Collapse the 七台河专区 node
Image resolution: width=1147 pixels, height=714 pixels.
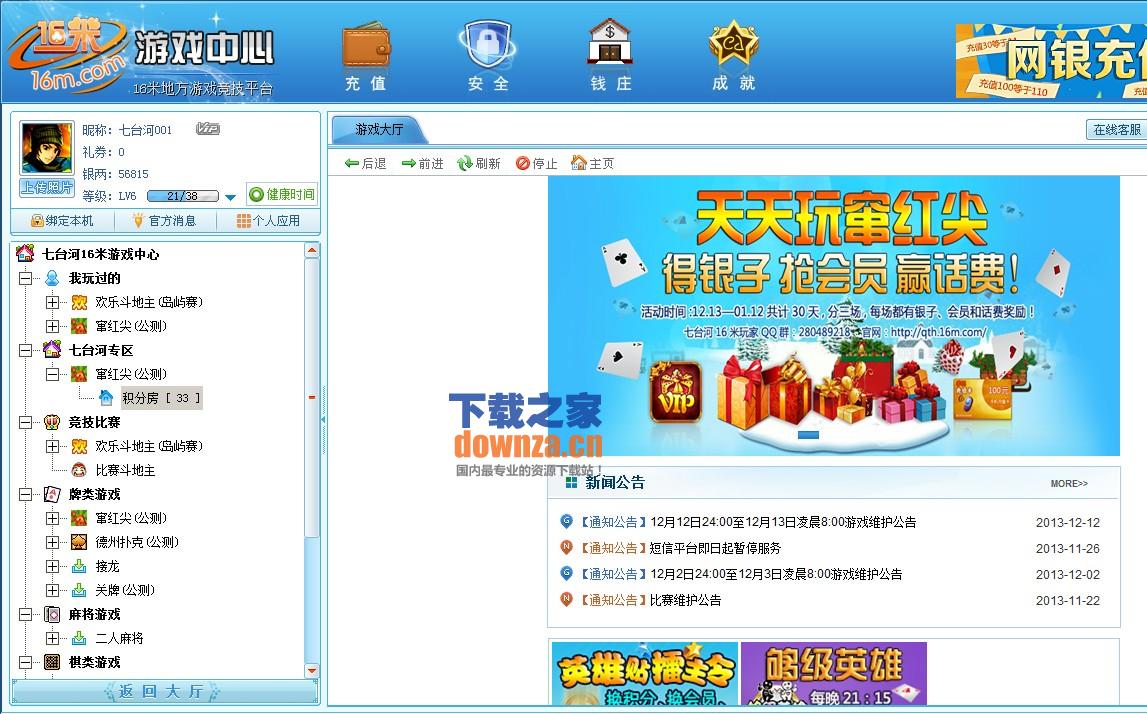(x=25, y=350)
